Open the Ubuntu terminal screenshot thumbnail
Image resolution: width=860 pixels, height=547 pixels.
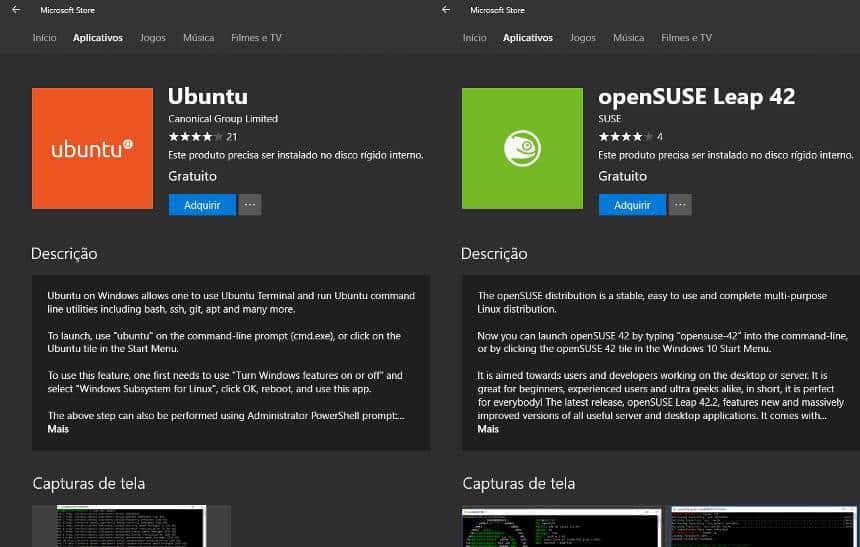132,526
